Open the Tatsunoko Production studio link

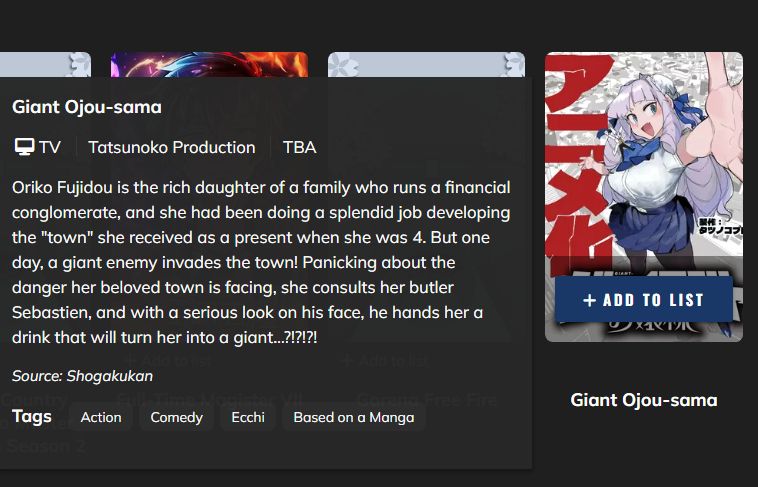coord(172,148)
